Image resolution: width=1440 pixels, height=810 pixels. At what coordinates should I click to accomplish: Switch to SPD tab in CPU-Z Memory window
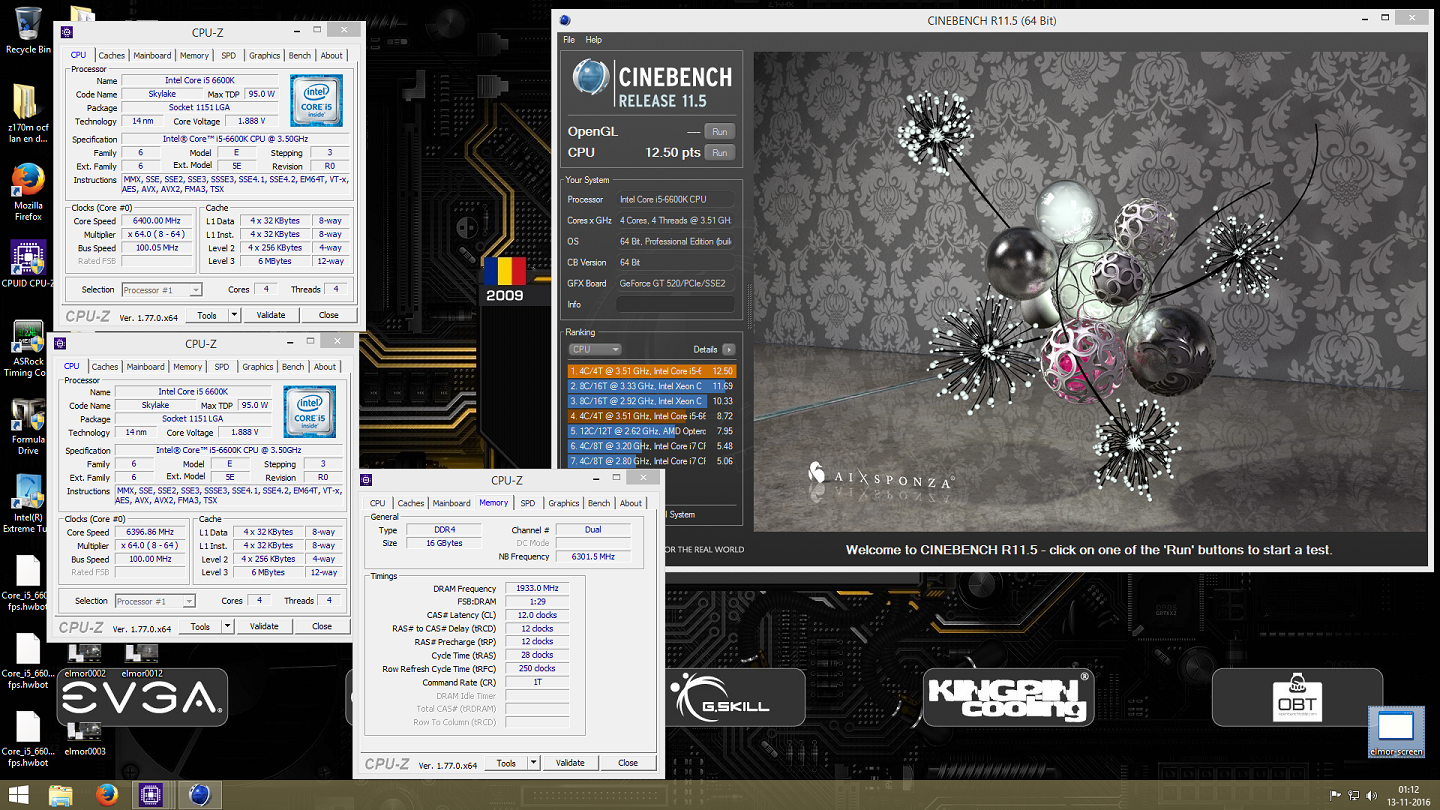click(x=528, y=503)
